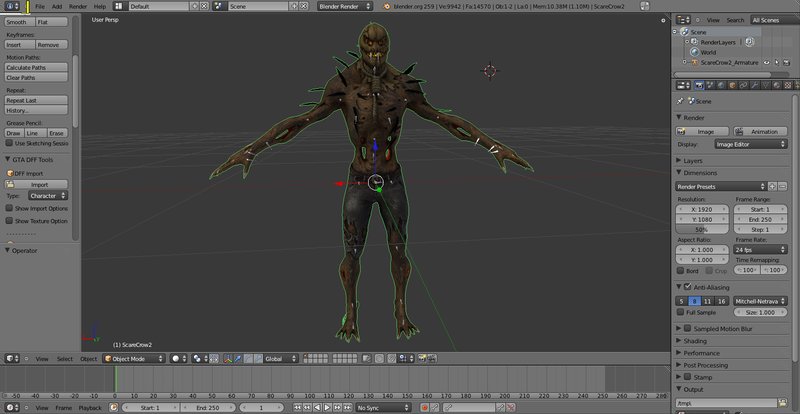Open the Add menu
Screen dimensions: 800x414
pyautogui.click(x=57, y=7)
